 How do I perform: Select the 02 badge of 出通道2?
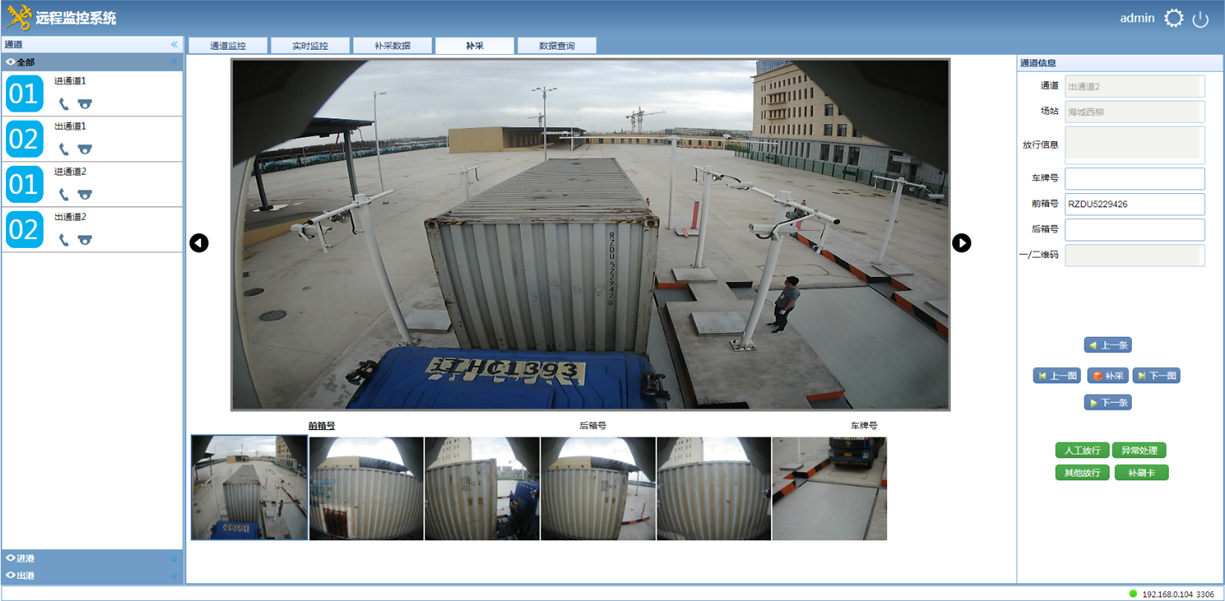24,229
